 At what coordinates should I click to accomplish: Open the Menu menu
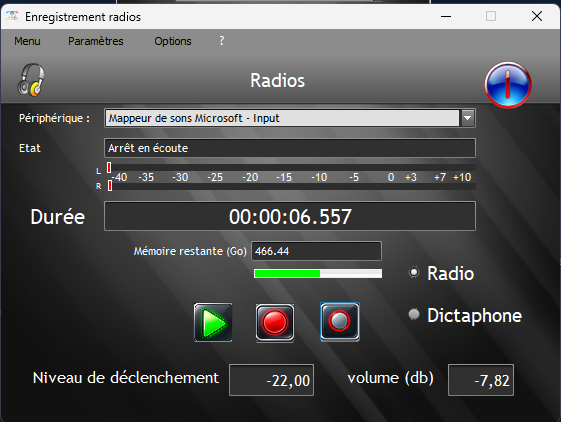coord(27,41)
